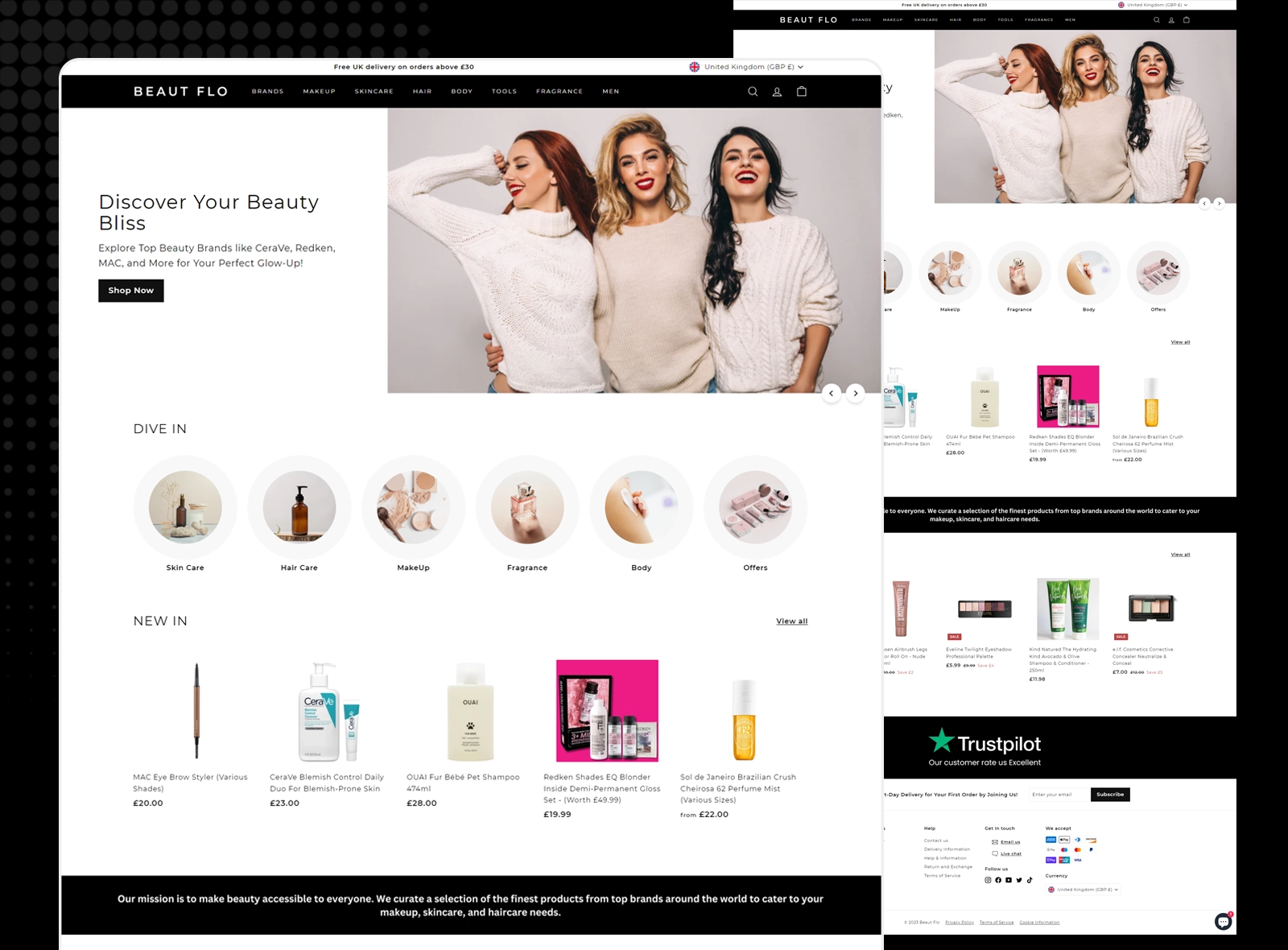The width and height of the screenshot is (1288, 950).
Task: Open Kind Natured Shampoo & Conditioner product image
Action: (1067, 609)
